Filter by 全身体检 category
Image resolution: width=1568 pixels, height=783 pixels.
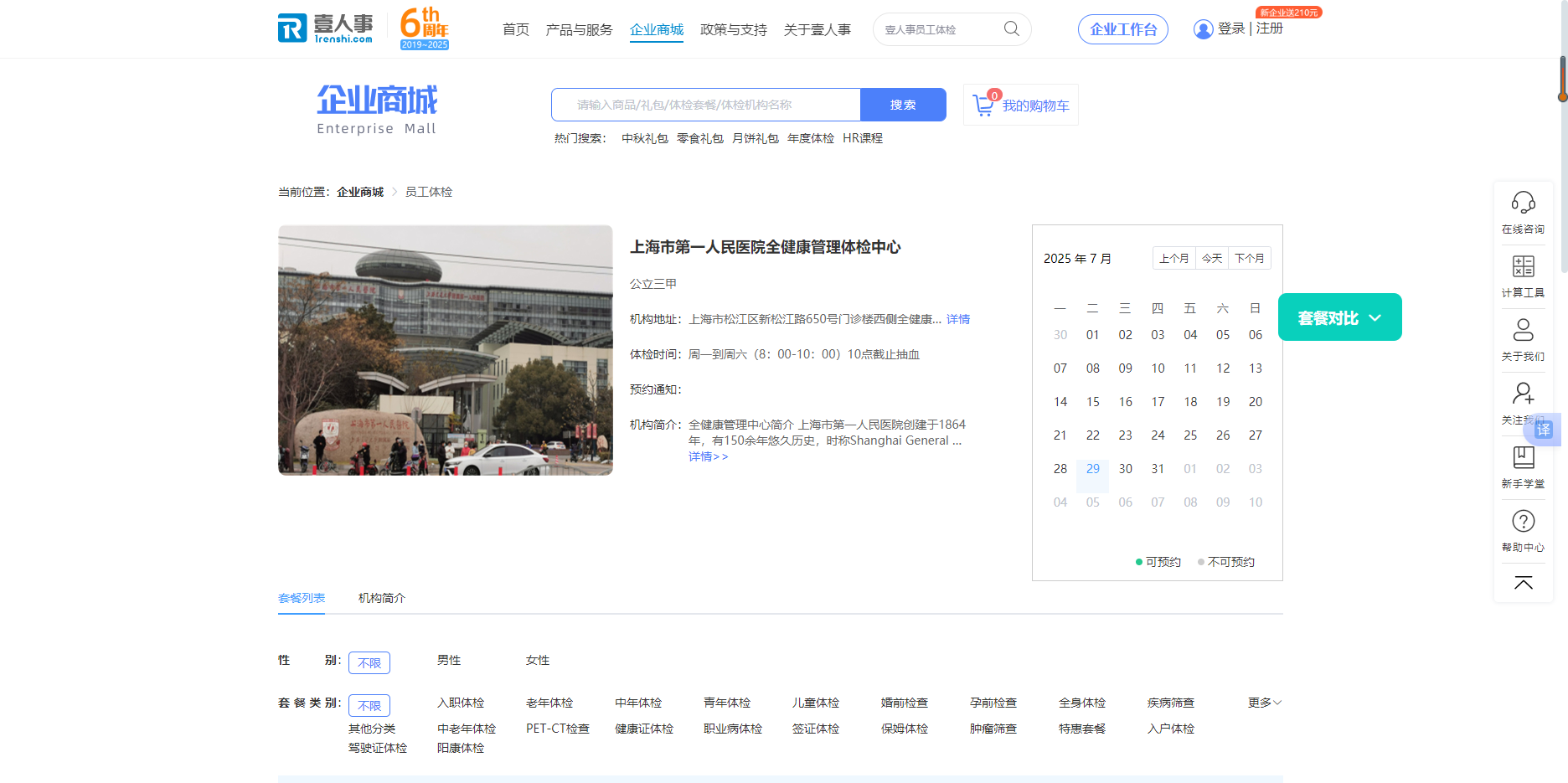(x=1082, y=703)
